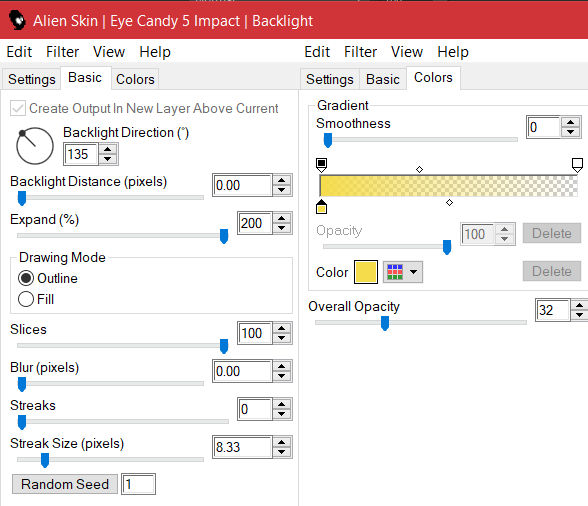Click the Backlight Direction angle dial
Image resolution: width=588 pixels, height=506 pixels.
point(34,146)
